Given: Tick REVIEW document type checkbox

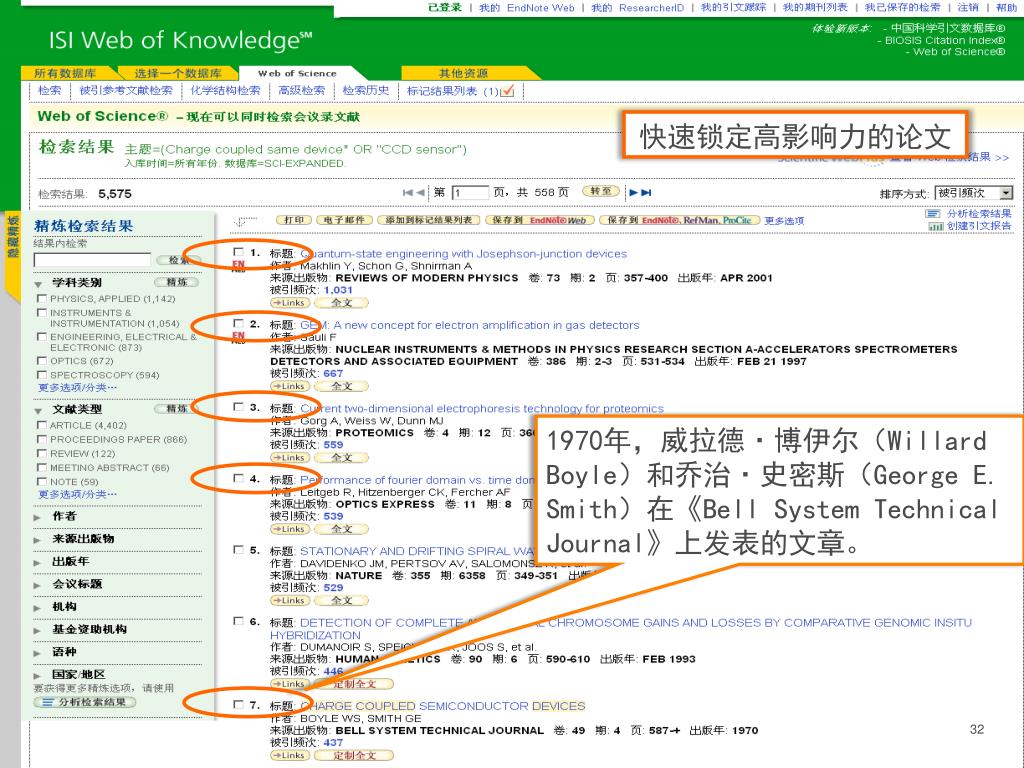Looking at the screenshot, I should coord(42,453).
